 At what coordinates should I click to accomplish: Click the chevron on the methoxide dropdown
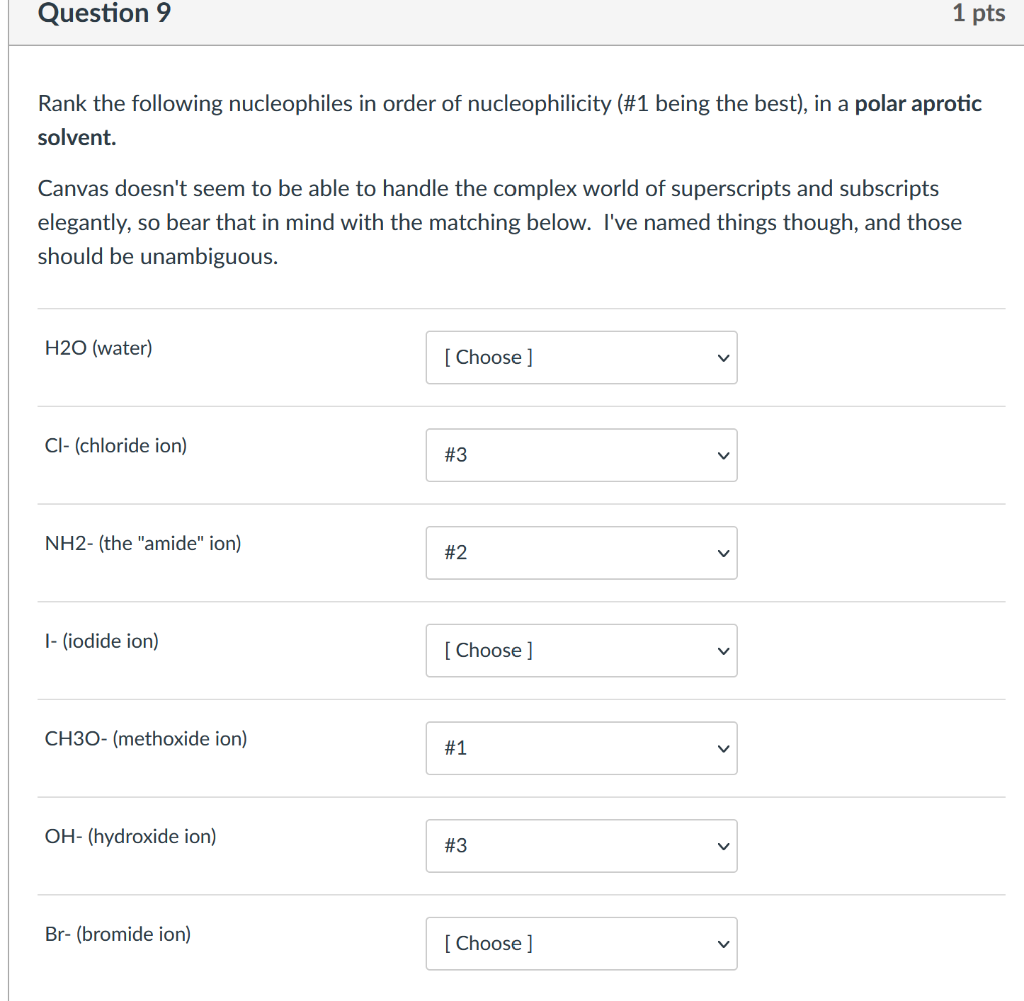point(722,748)
